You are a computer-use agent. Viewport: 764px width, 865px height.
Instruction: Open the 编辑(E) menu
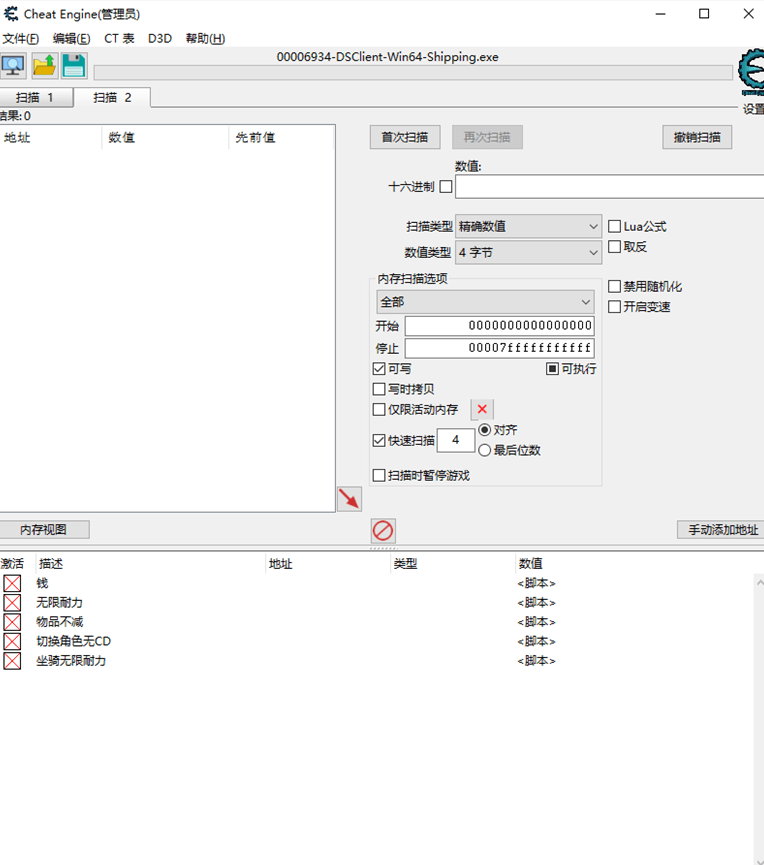point(71,39)
